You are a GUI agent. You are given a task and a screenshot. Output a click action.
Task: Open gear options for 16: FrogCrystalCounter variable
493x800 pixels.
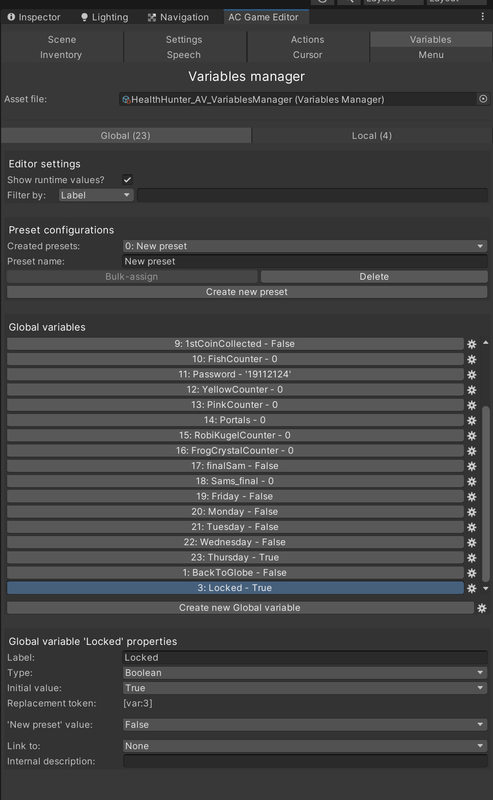click(x=472, y=451)
